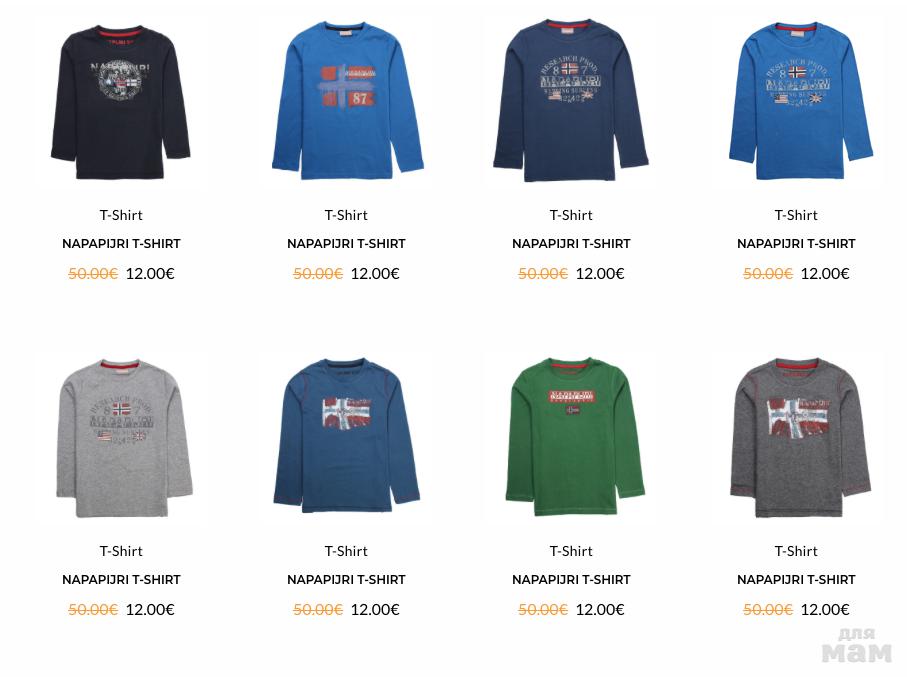Open the bright blue Research Prod shirt image
907x677 pixels.
[801, 101]
